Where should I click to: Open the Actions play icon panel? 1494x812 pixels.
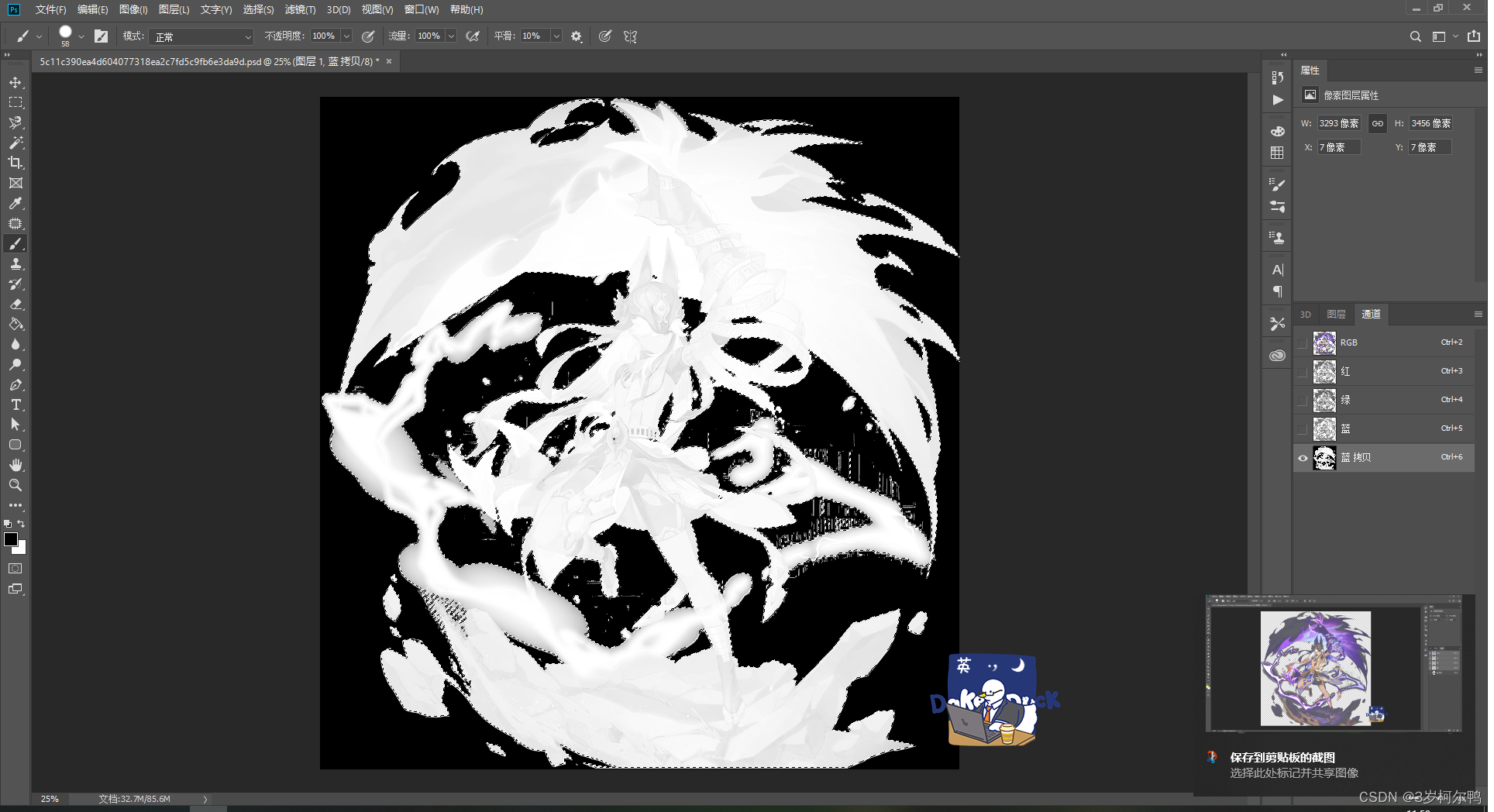click(1278, 100)
